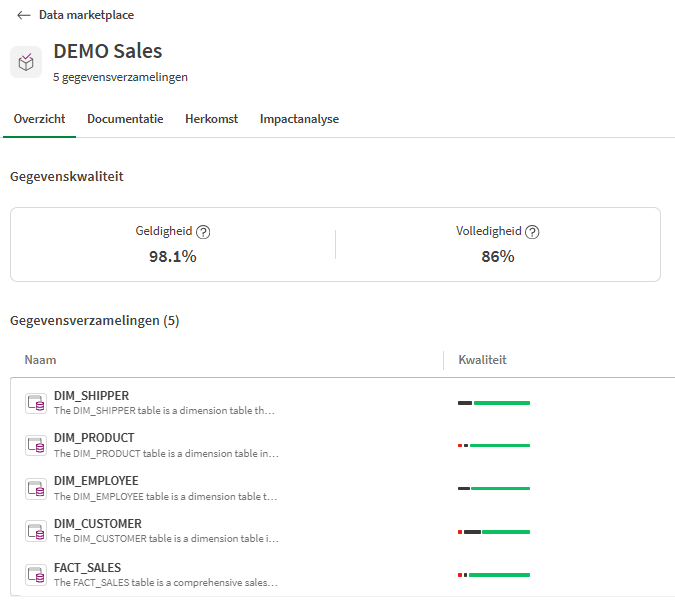This screenshot has width=675, height=616.
Task: Open the Herkomst tab
Action: (211, 119)
